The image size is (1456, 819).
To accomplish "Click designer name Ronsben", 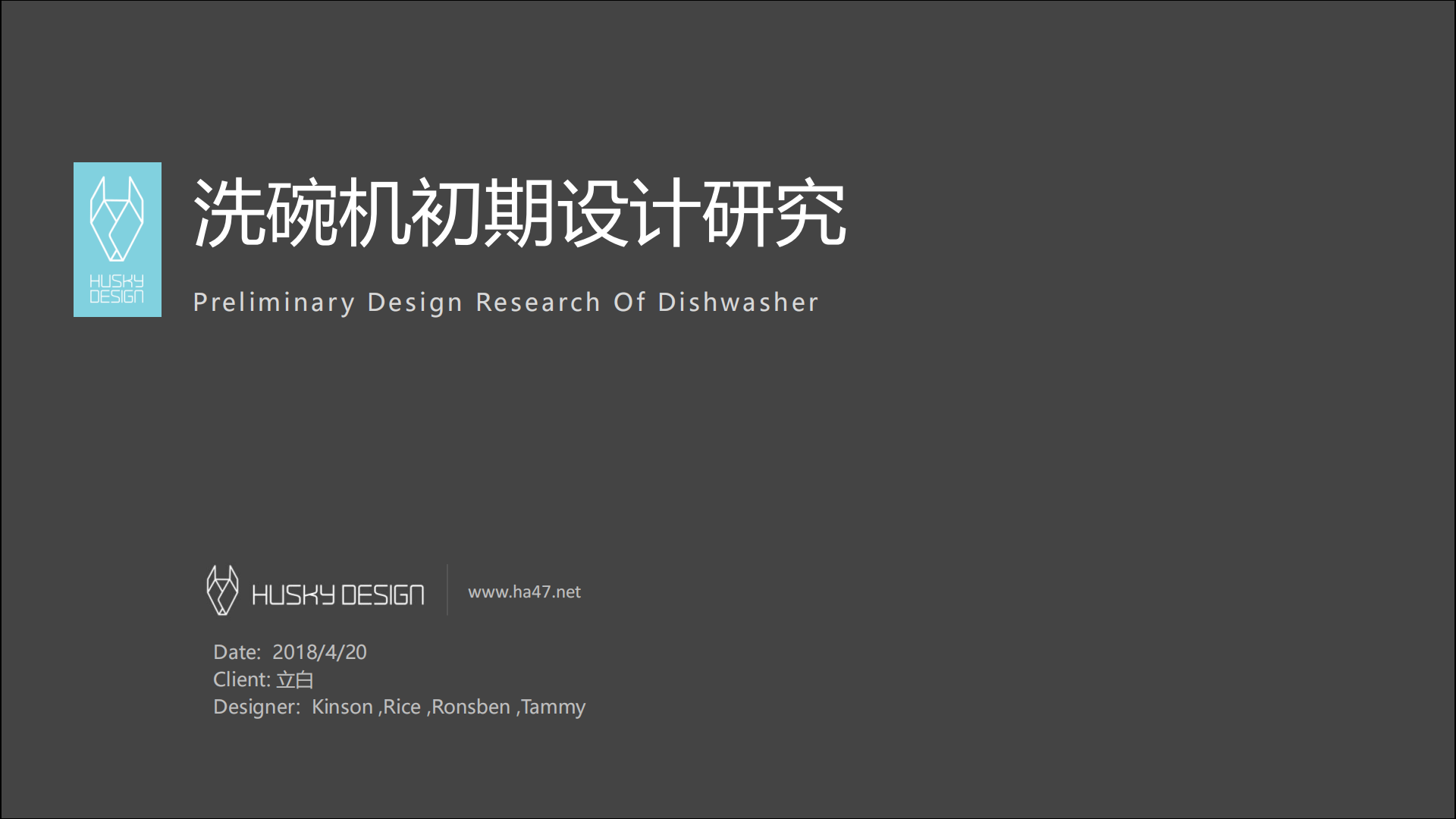I will 471,707.
